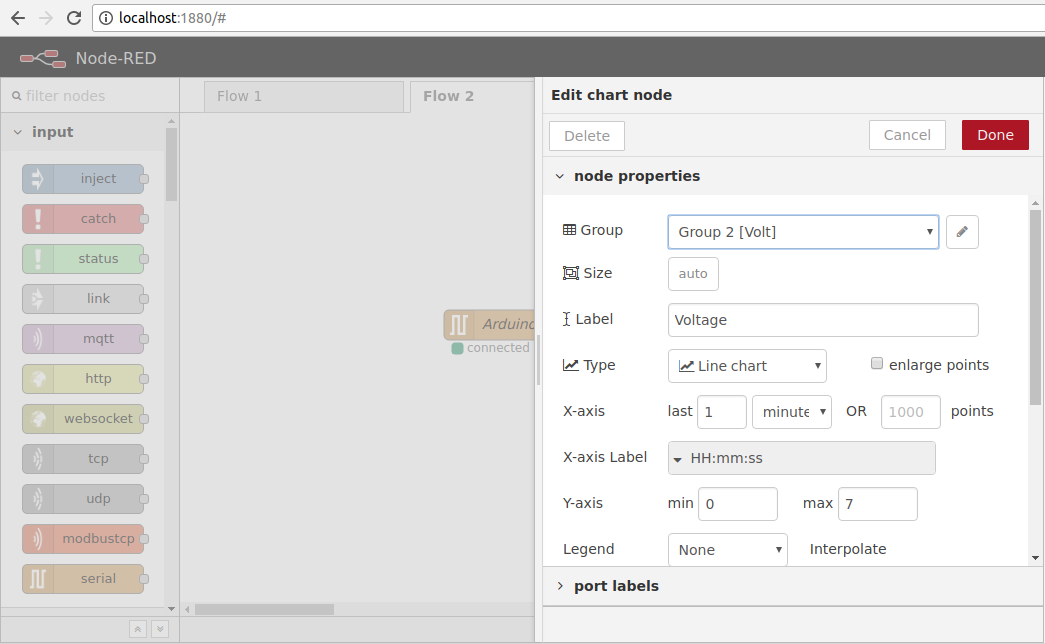Expand all palette categories double-down arrow

[x=160, y=629]
